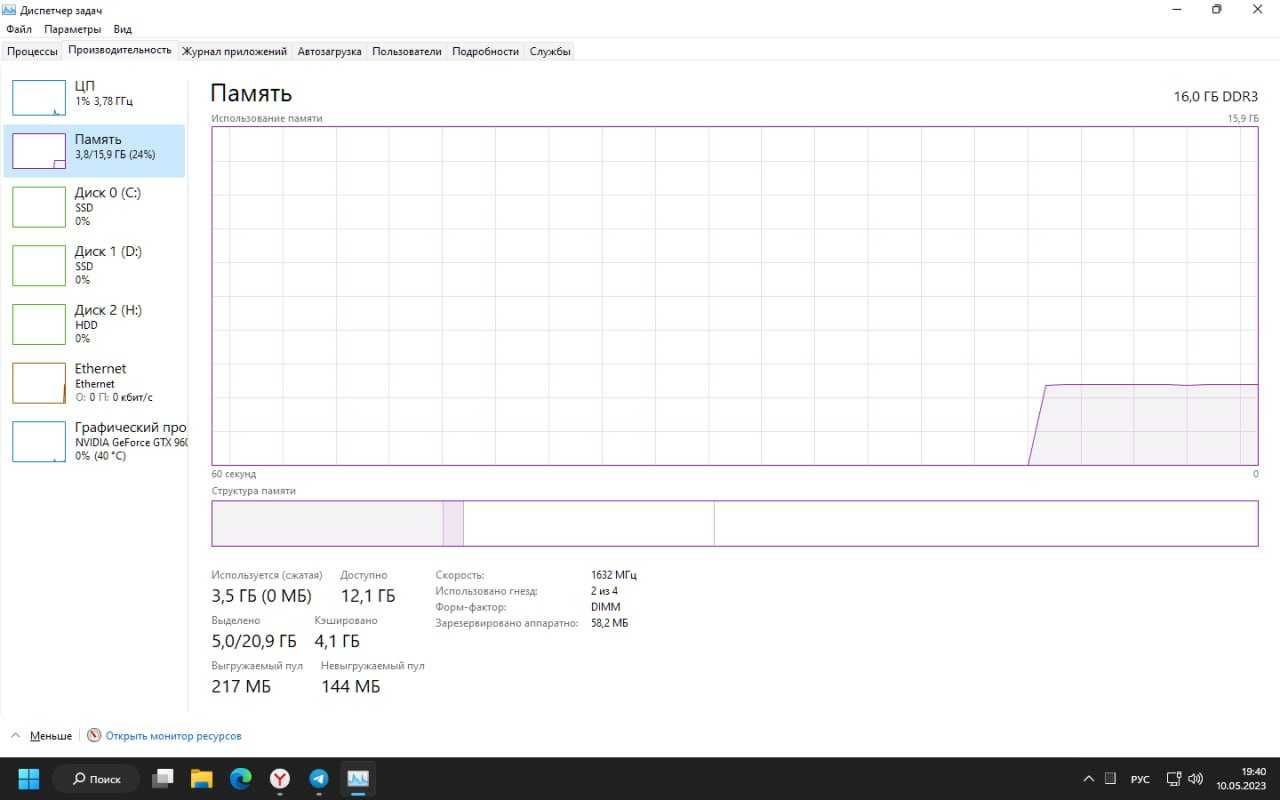The image size is (1280, 800).
Task: Open Task View from the taskbar
Action: pos(163,778)
